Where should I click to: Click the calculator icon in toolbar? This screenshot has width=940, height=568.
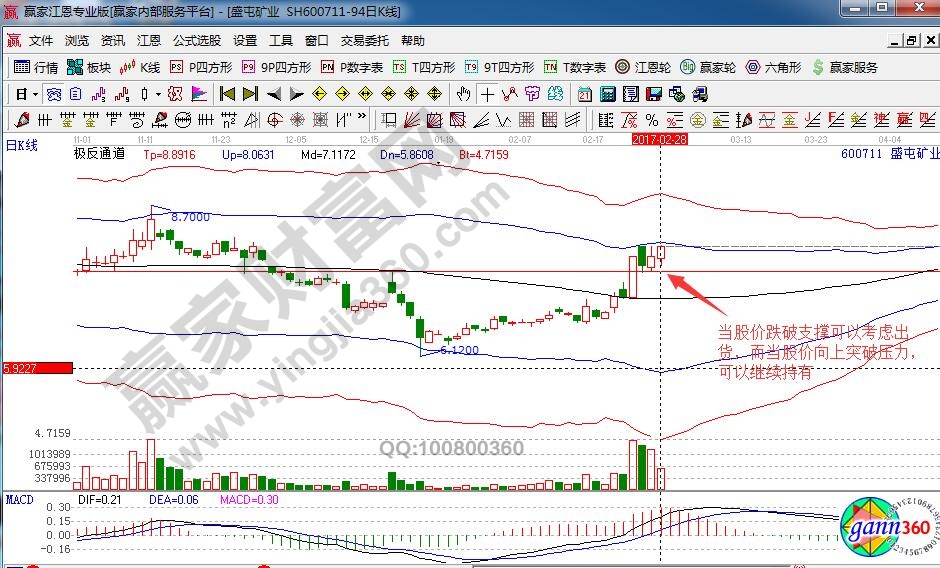[606, 94]
